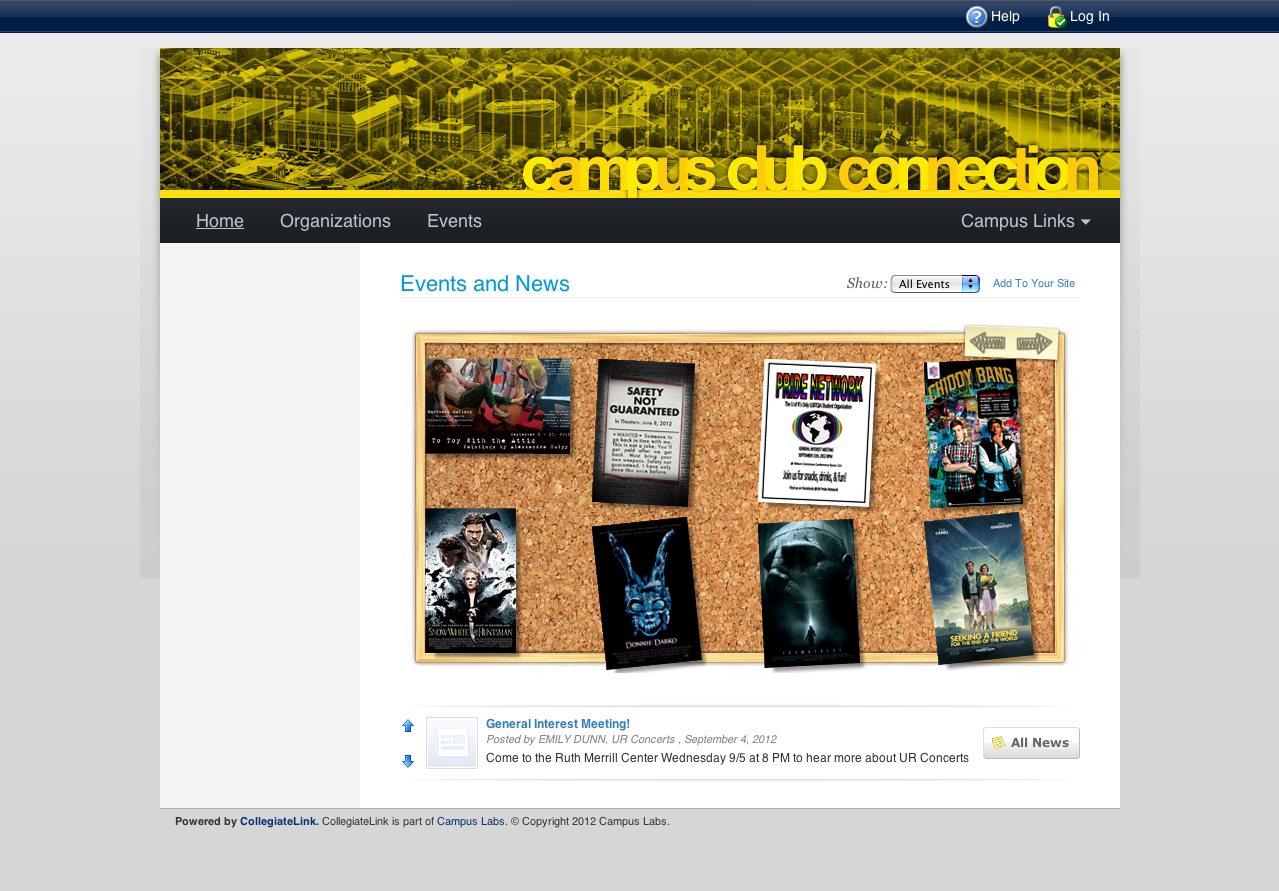Image resolution: width=1279 pixels, height=891 pixels.
Task: Select the Safety Not Guaranteed poster
Action: [x=643, y=432]
